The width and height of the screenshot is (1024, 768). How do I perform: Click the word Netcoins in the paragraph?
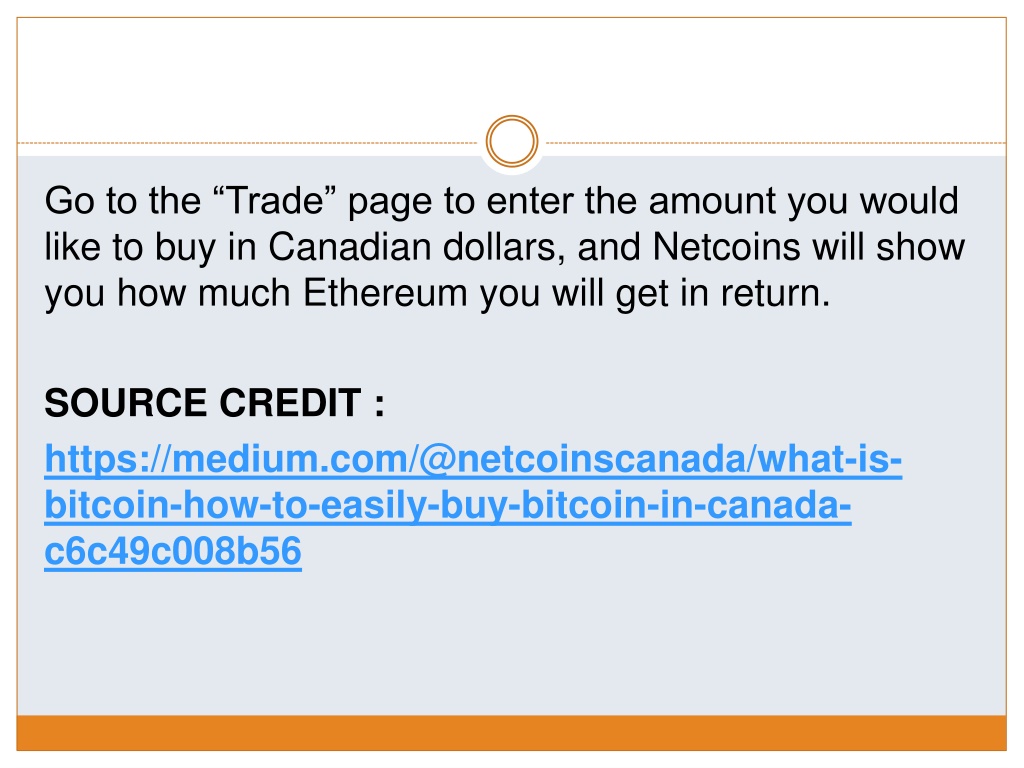pyautogui.click(x=726, y=247)
